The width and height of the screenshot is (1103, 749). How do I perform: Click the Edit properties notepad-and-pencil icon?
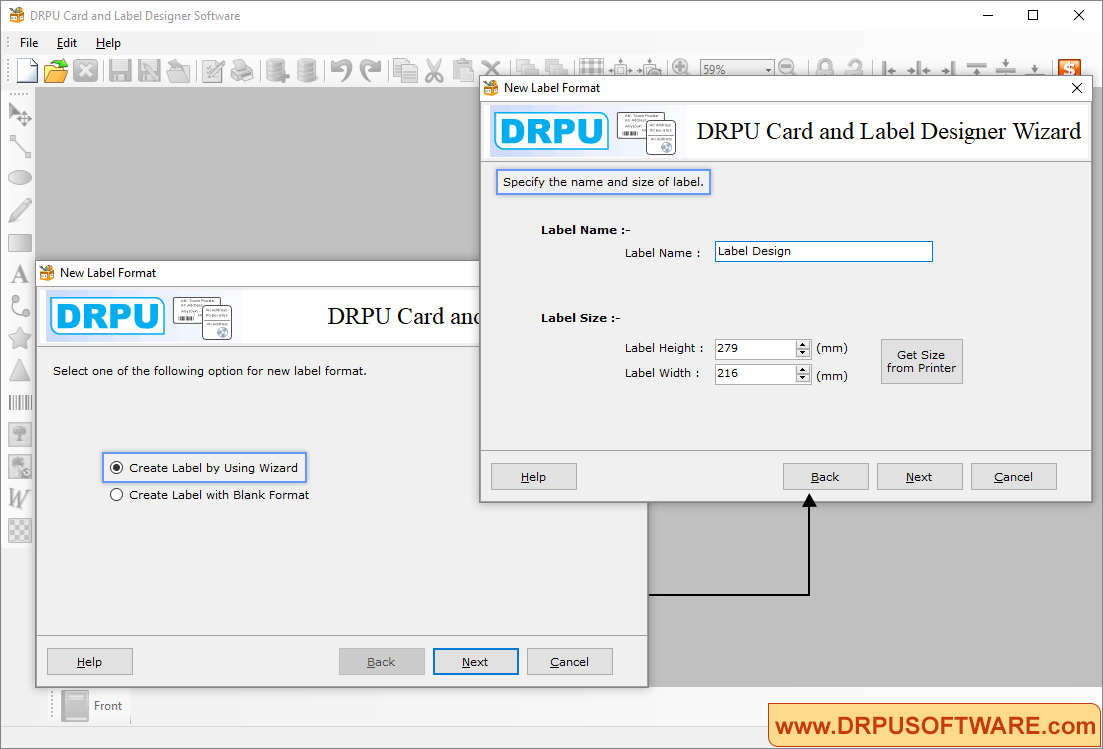tap(213, 70)
